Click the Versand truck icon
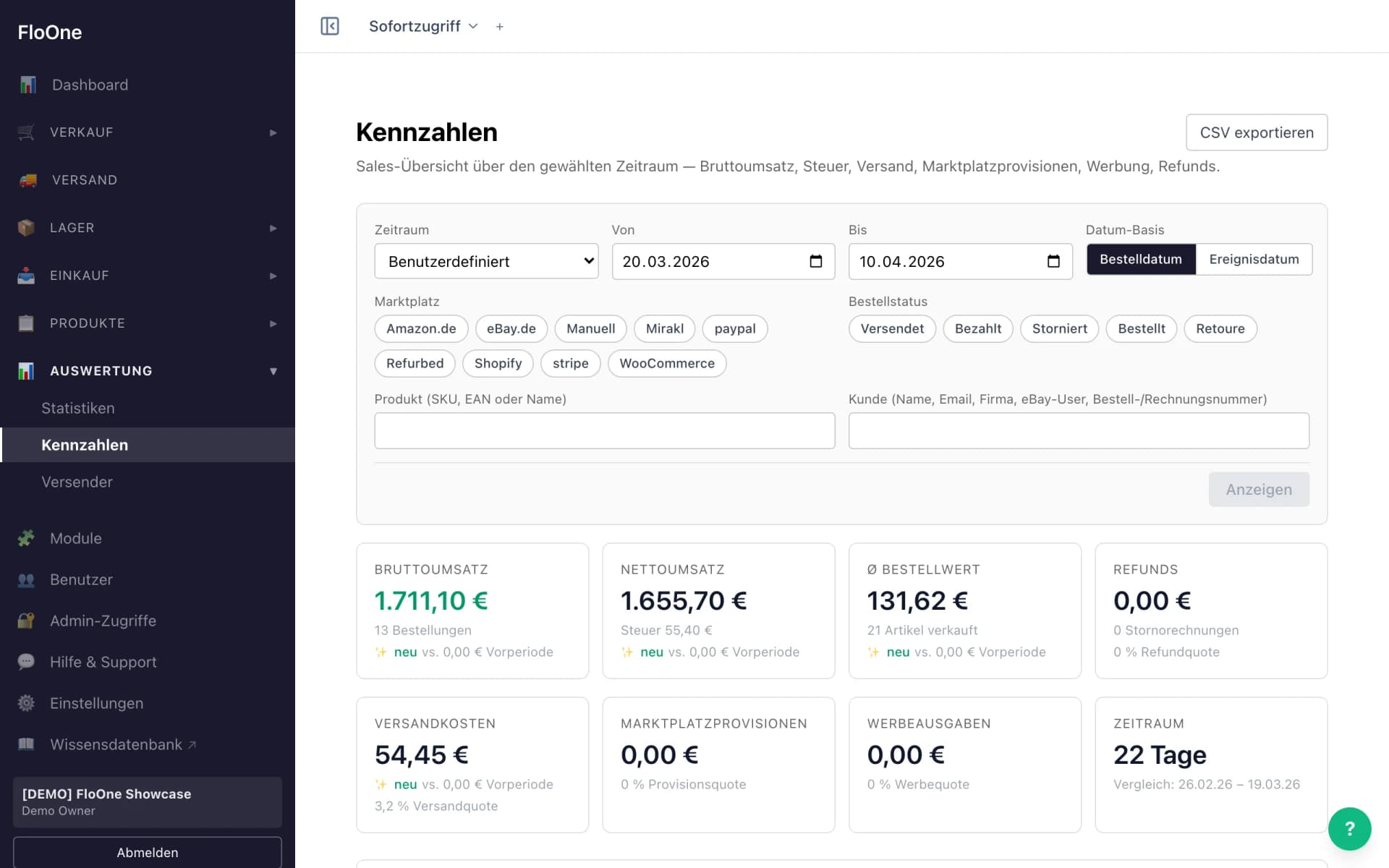 click(27, 180)
